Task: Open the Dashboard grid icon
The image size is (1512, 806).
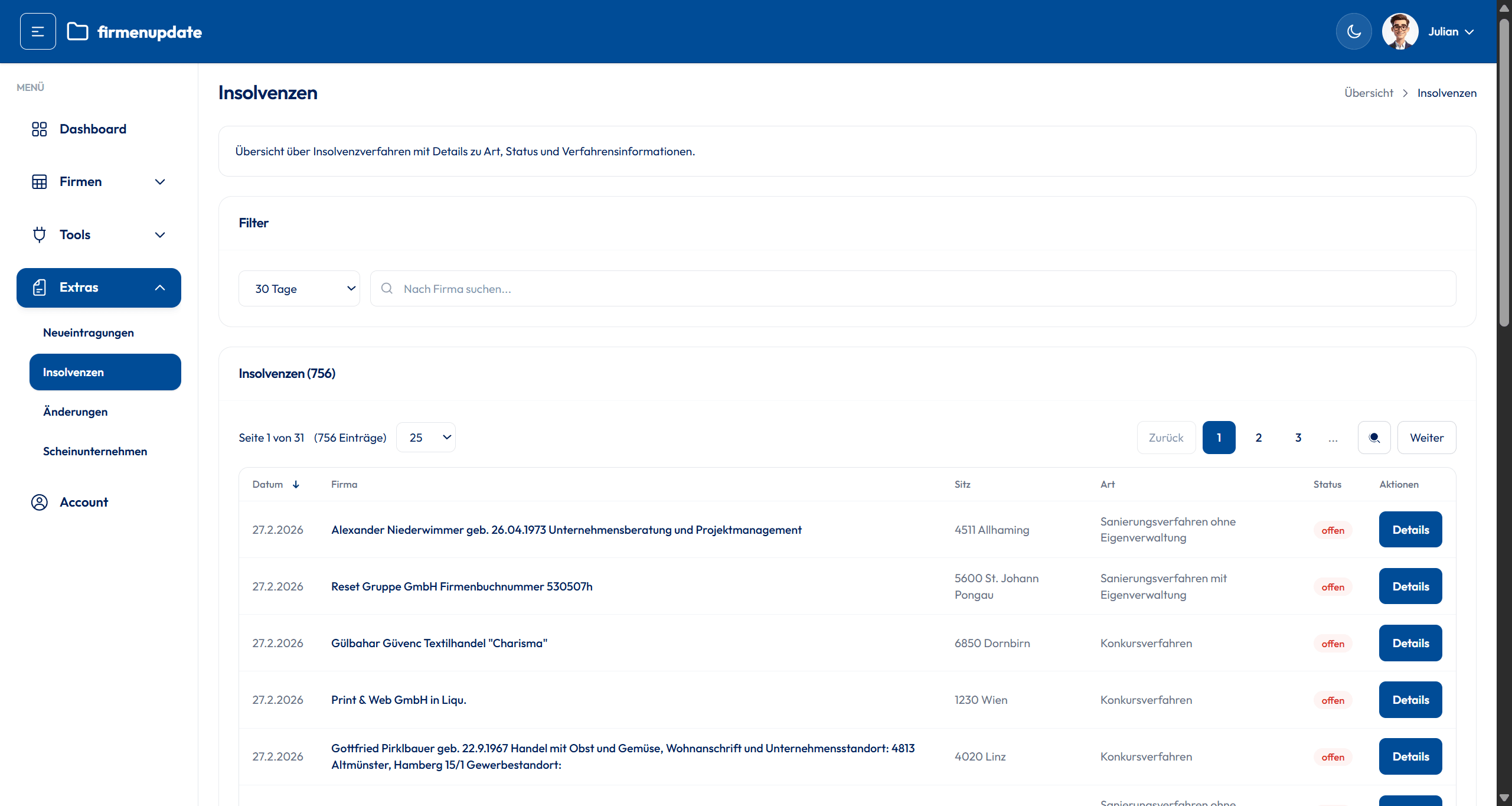Action: tap(39, 129)
